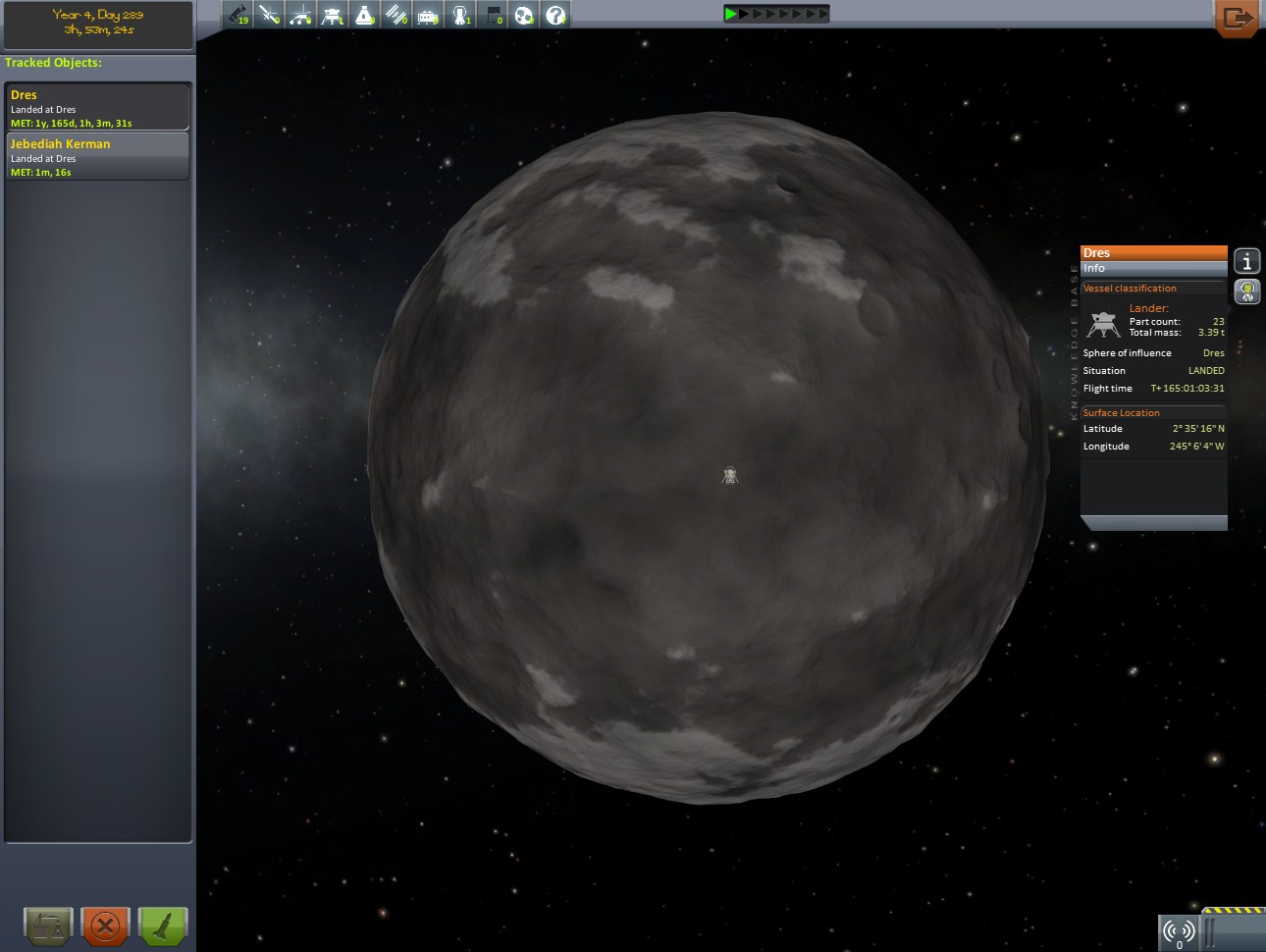Click the Situation value LANDED
This screenshot has width=1266, height=952.
(x=1206, y=371)
